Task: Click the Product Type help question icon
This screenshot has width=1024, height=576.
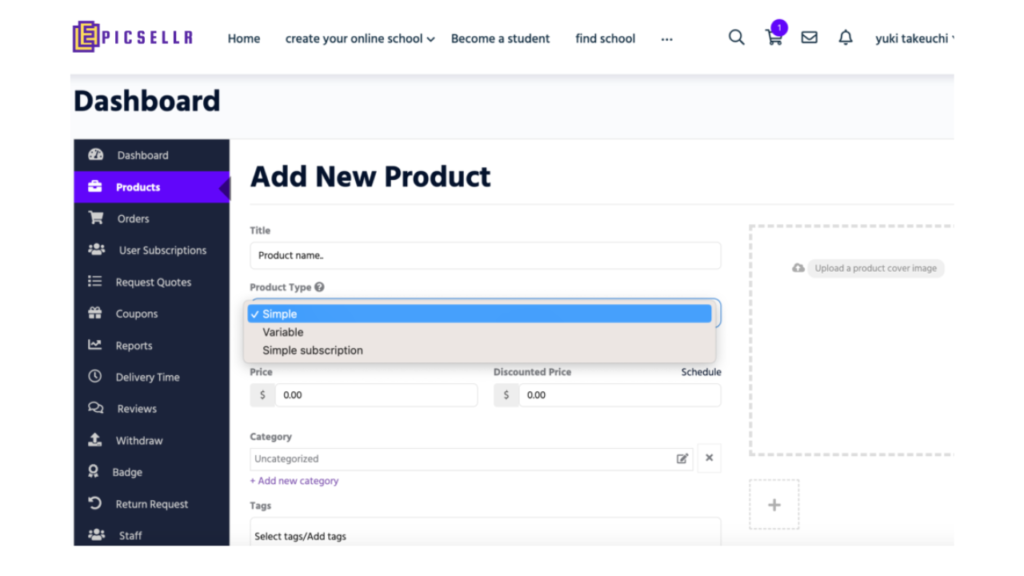Action: (x=319, y=287)
